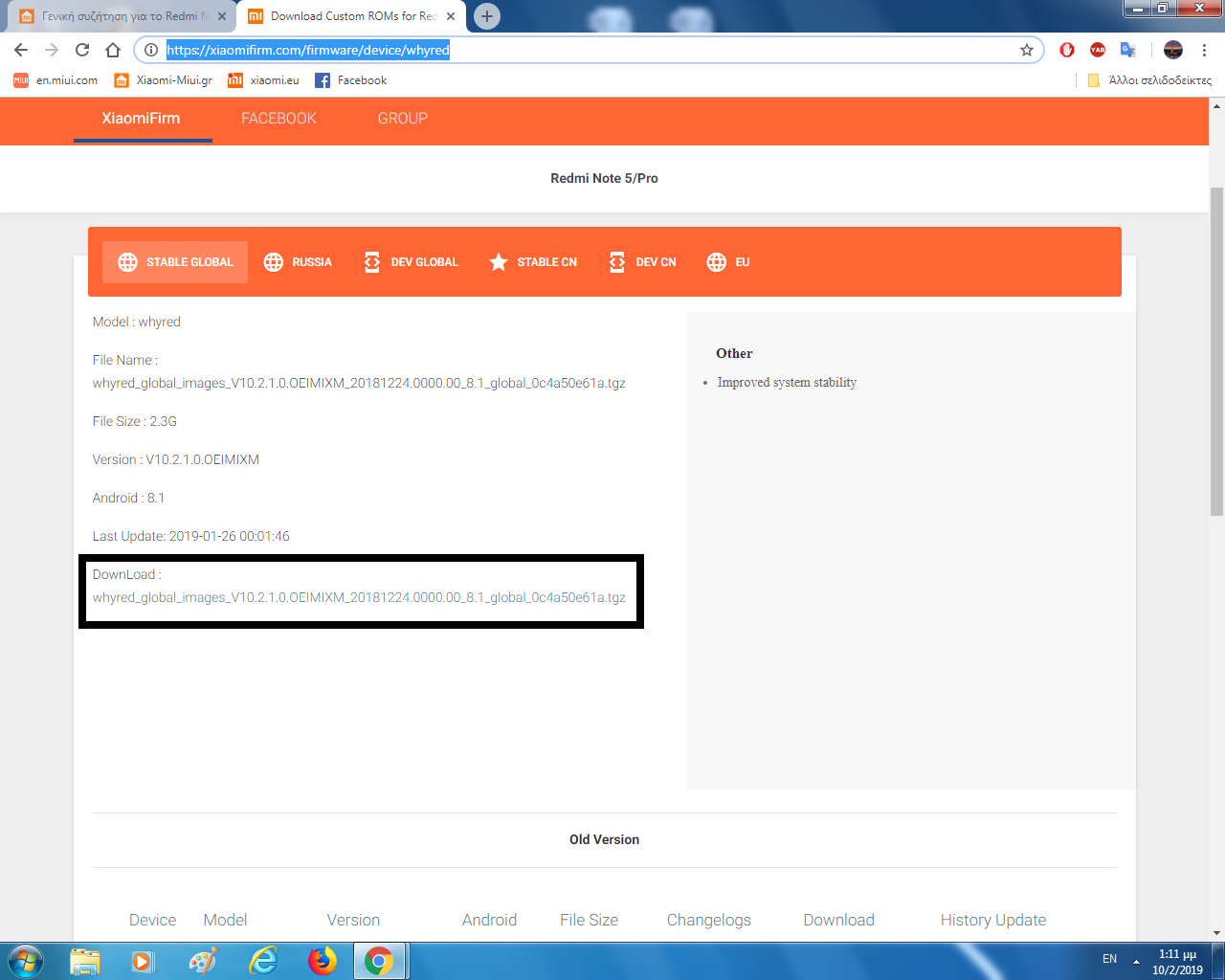Viewport: 1225px width, 980px height.
Task: Click the Changelogs column header
Action: coord(709,920)
